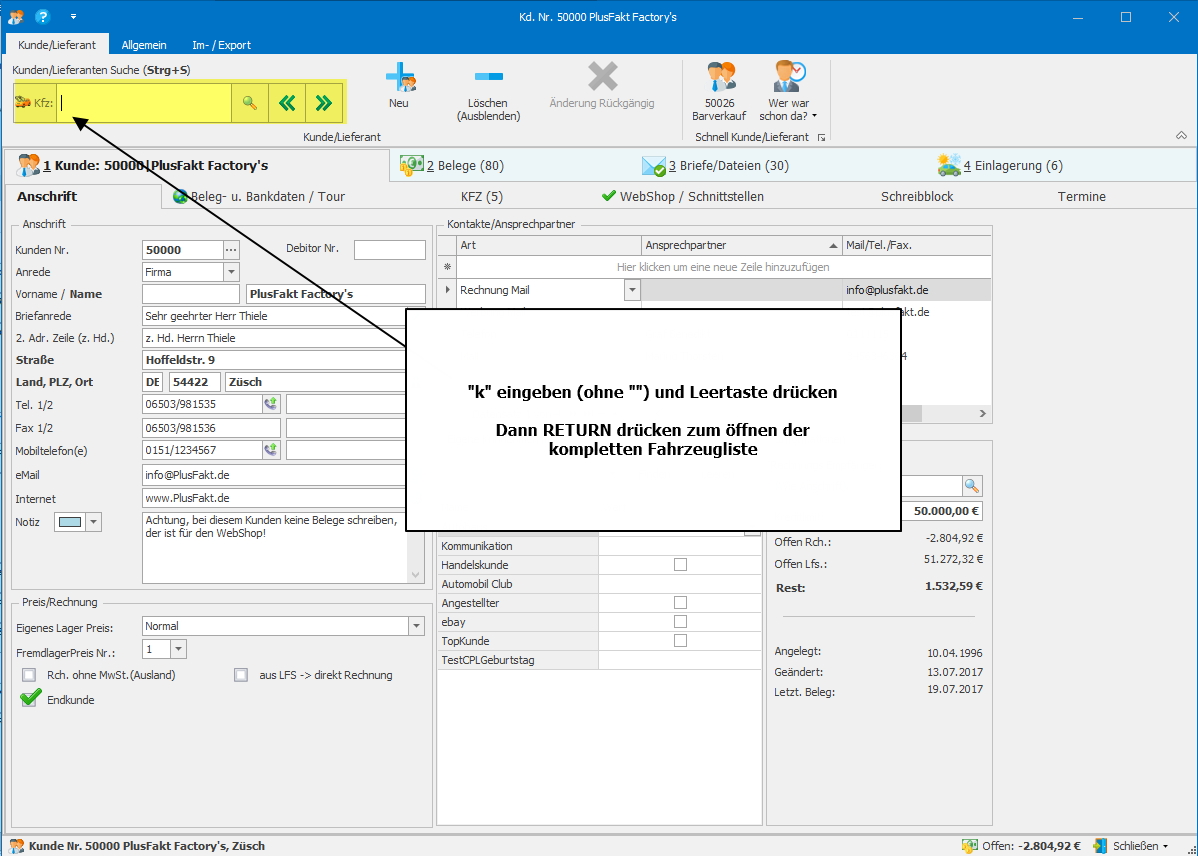
Task: Click the customer icon in the status bar
Action: (16, 846)
